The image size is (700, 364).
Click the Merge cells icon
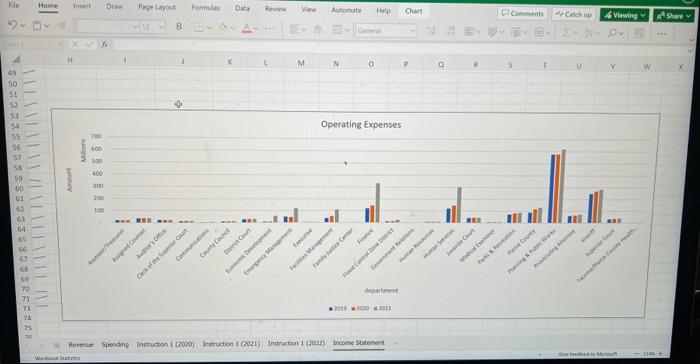[x=338, y=30]
